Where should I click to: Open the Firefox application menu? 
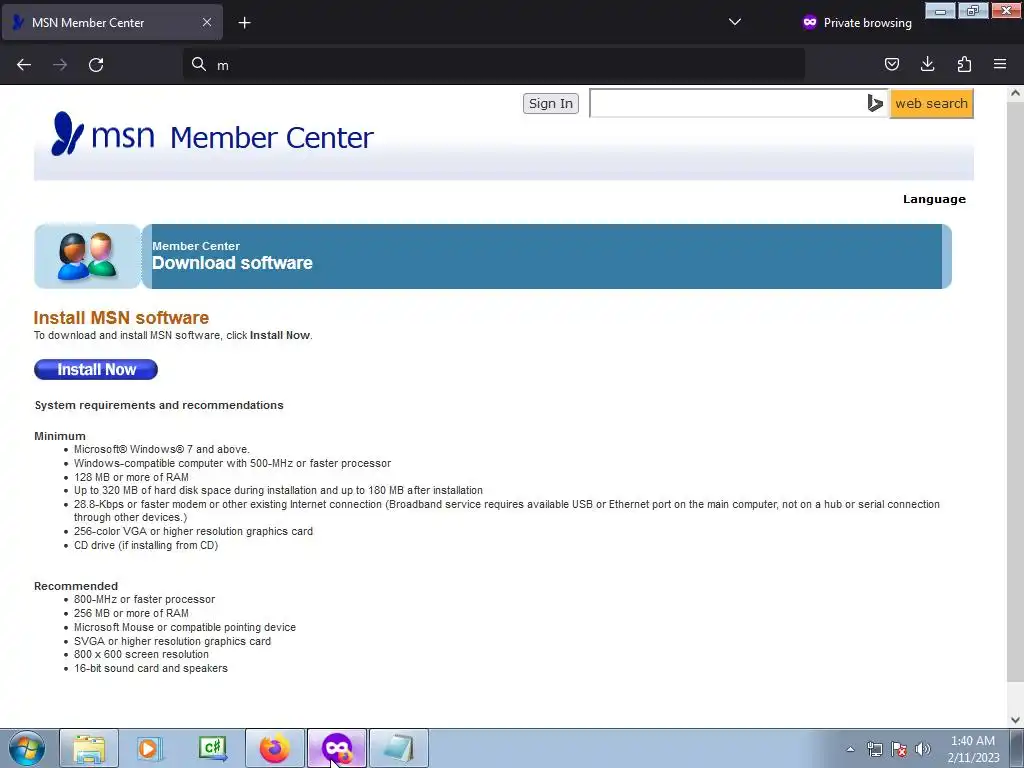point(1000,64)
